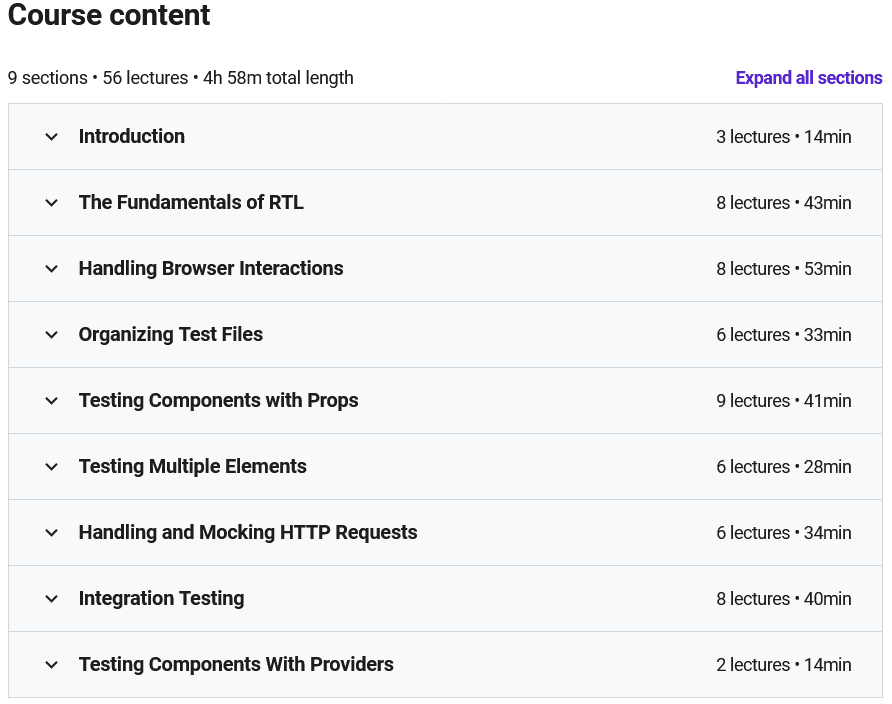Open Handling and Mocking HTTP Requests title
The width and height of the screenshot is (892, 704).
point(247,532)
